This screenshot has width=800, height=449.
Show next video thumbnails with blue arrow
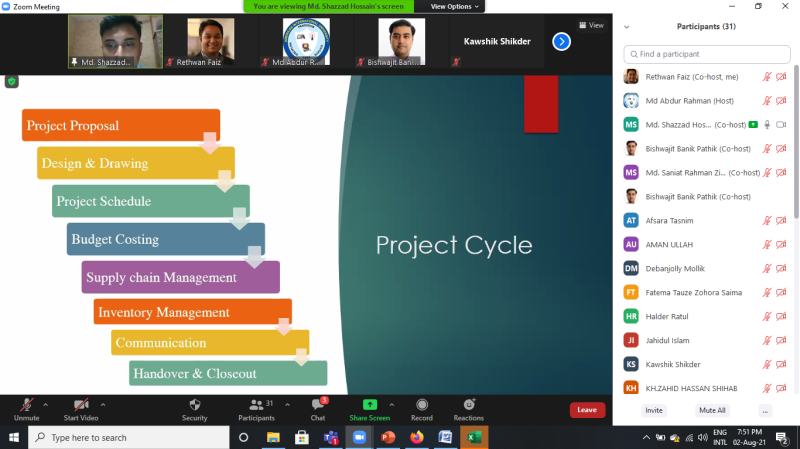point(561,41)
